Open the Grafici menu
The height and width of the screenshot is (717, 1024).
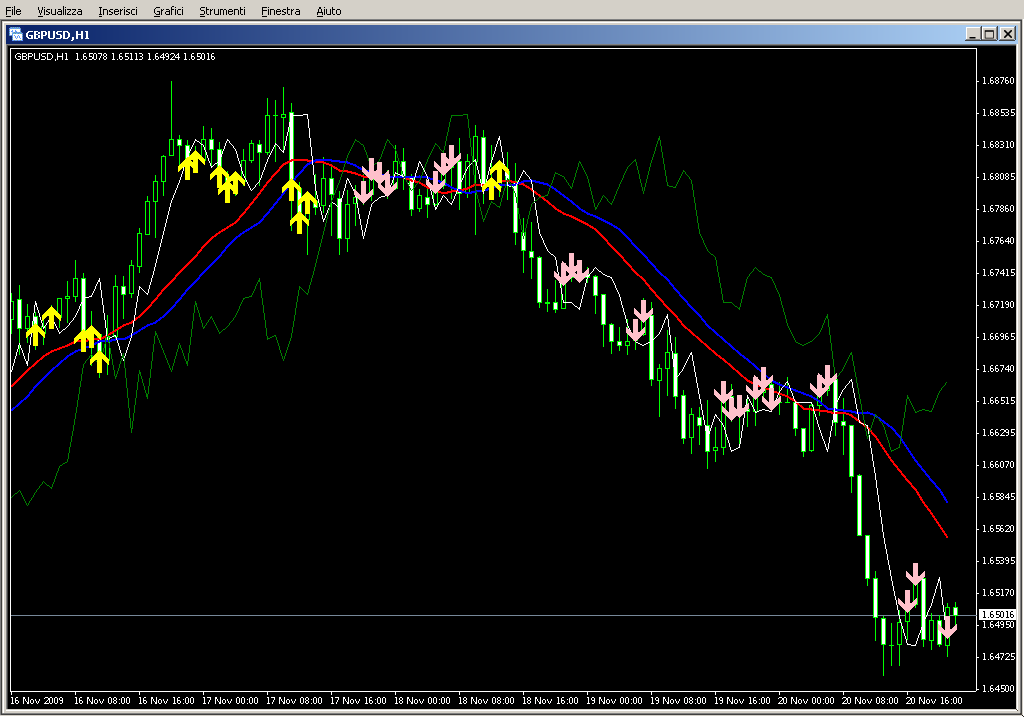pyautogui.click(x=168, y=11)
